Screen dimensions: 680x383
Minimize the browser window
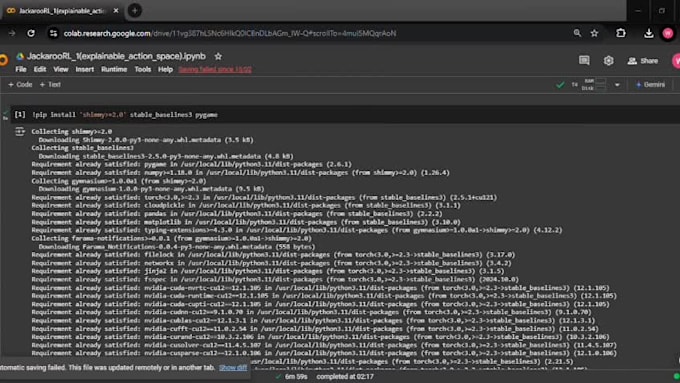coord(638,10)
